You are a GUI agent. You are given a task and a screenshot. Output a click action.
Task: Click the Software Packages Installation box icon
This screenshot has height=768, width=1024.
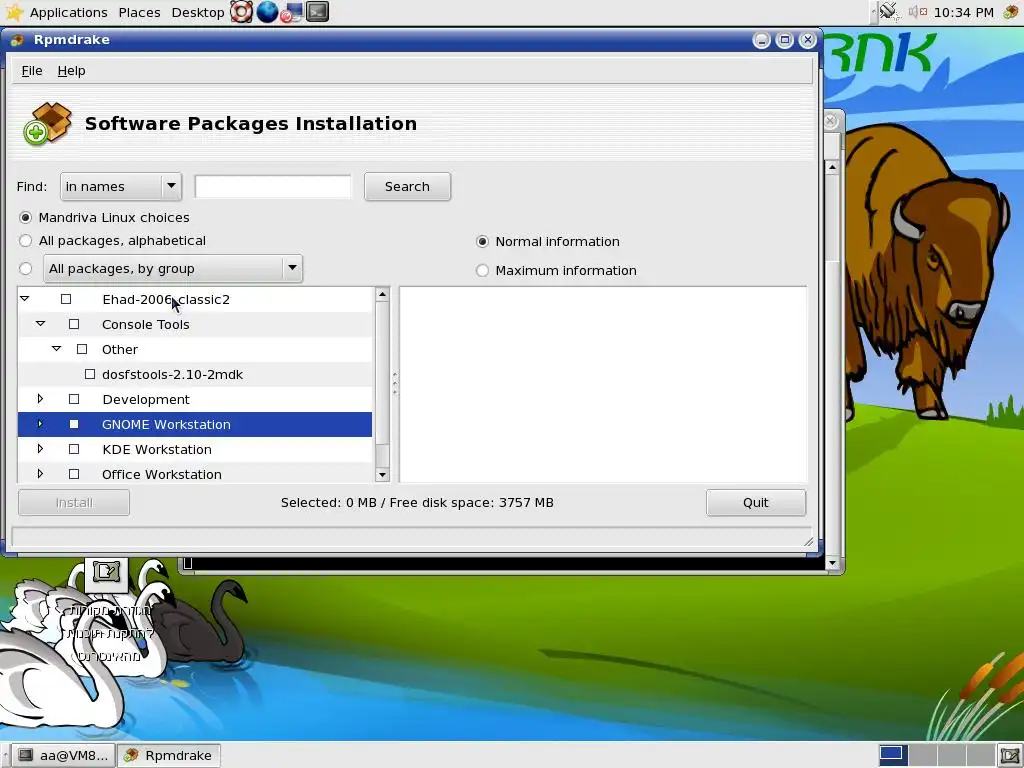click(48, 123)
